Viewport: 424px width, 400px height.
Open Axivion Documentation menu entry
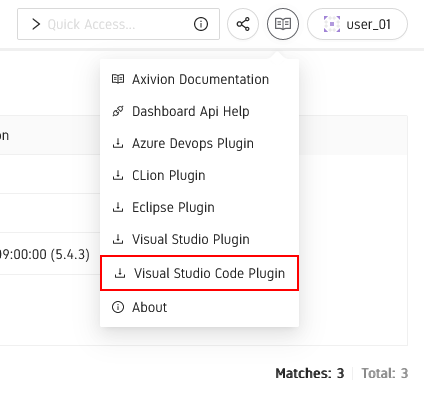tap(199, 79)
